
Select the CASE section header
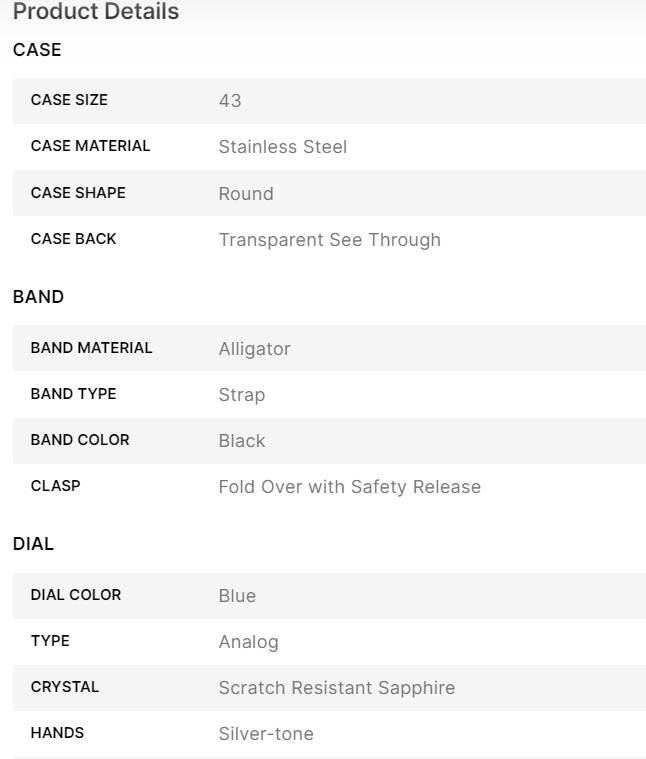click(37, 50)
